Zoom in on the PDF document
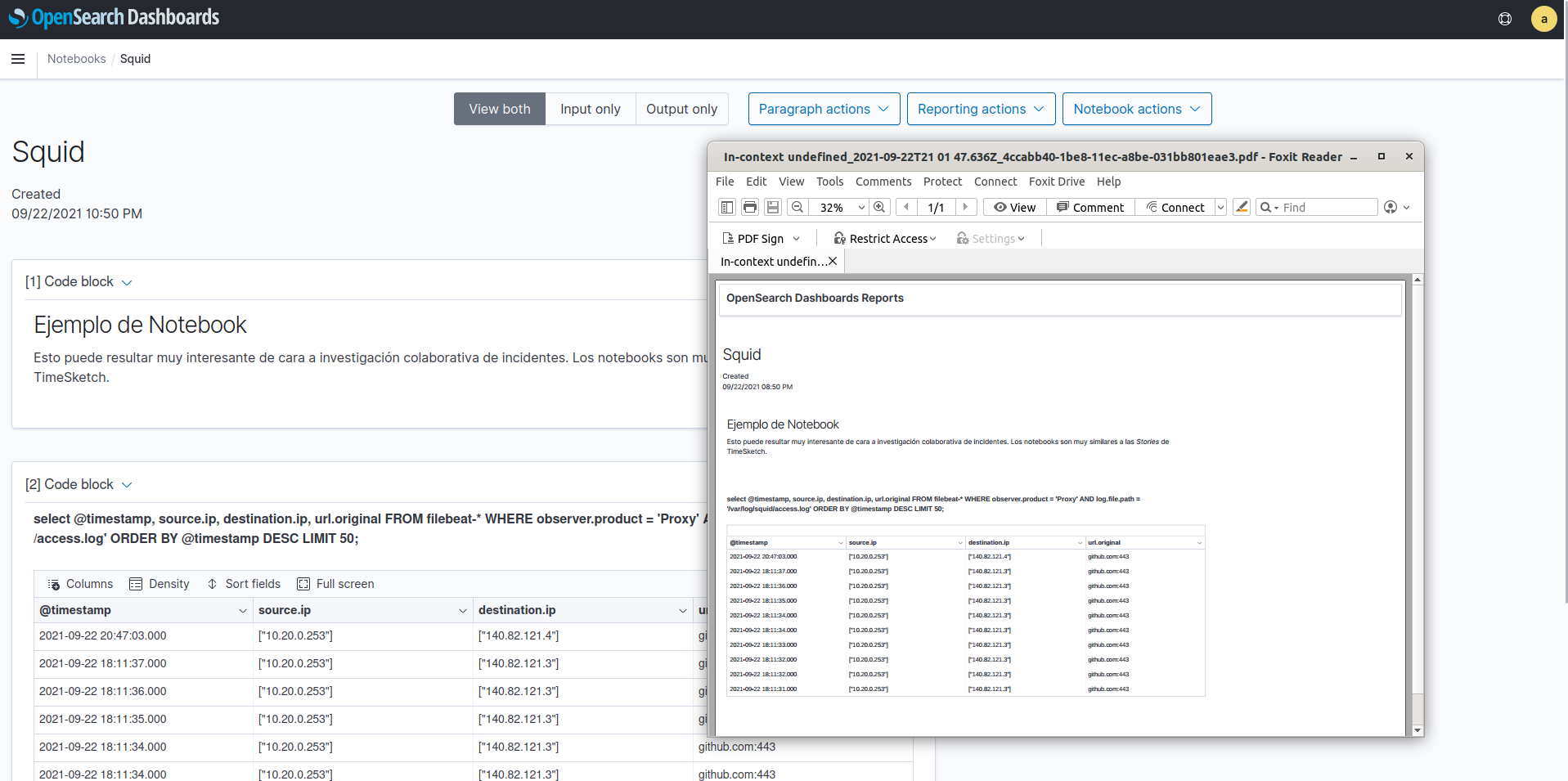 click(879, 207)
